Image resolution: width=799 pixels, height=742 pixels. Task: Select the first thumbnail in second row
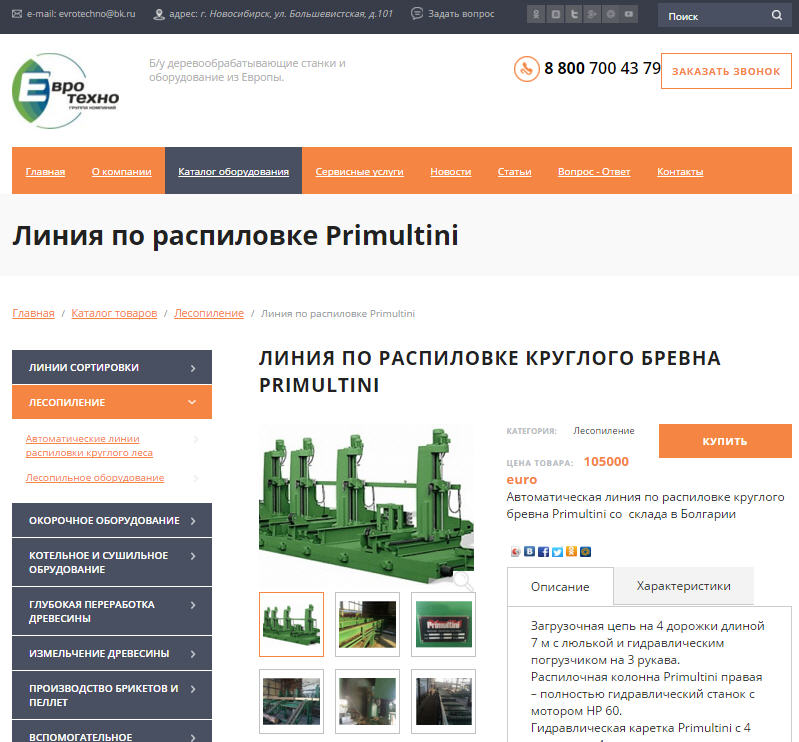tap(291, 701)
